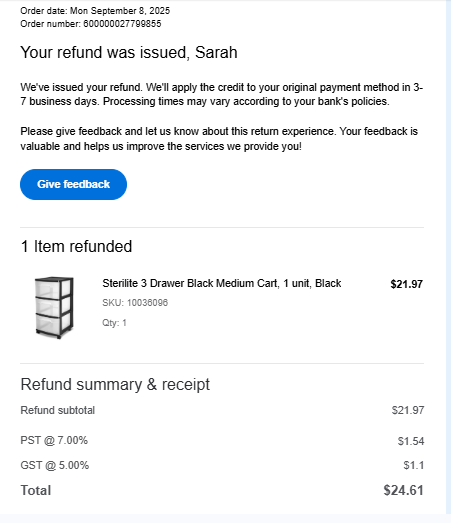This screenshot has height=523, width=451.
Task: Click the 'Your refund was issued, Sarah' heading
Action: [129, 52]
